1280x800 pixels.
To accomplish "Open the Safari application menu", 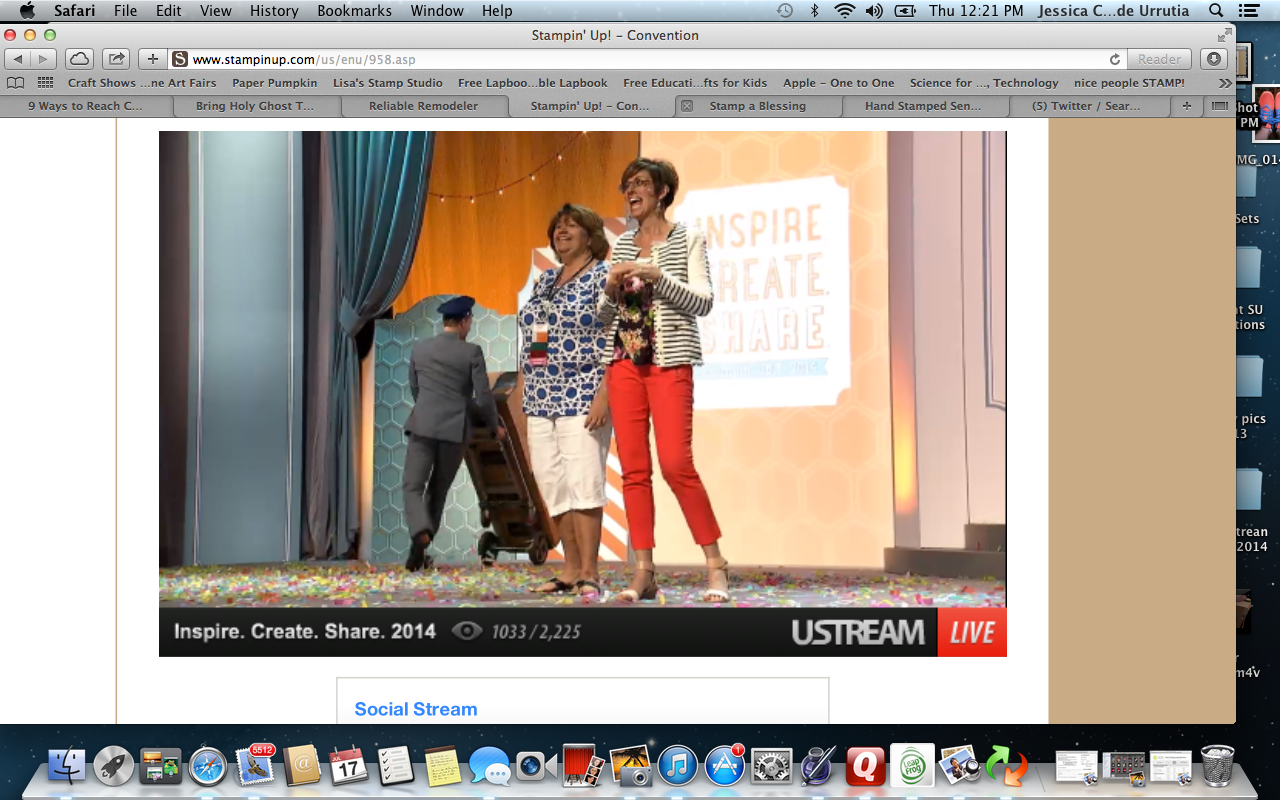I will pos(73,11).
